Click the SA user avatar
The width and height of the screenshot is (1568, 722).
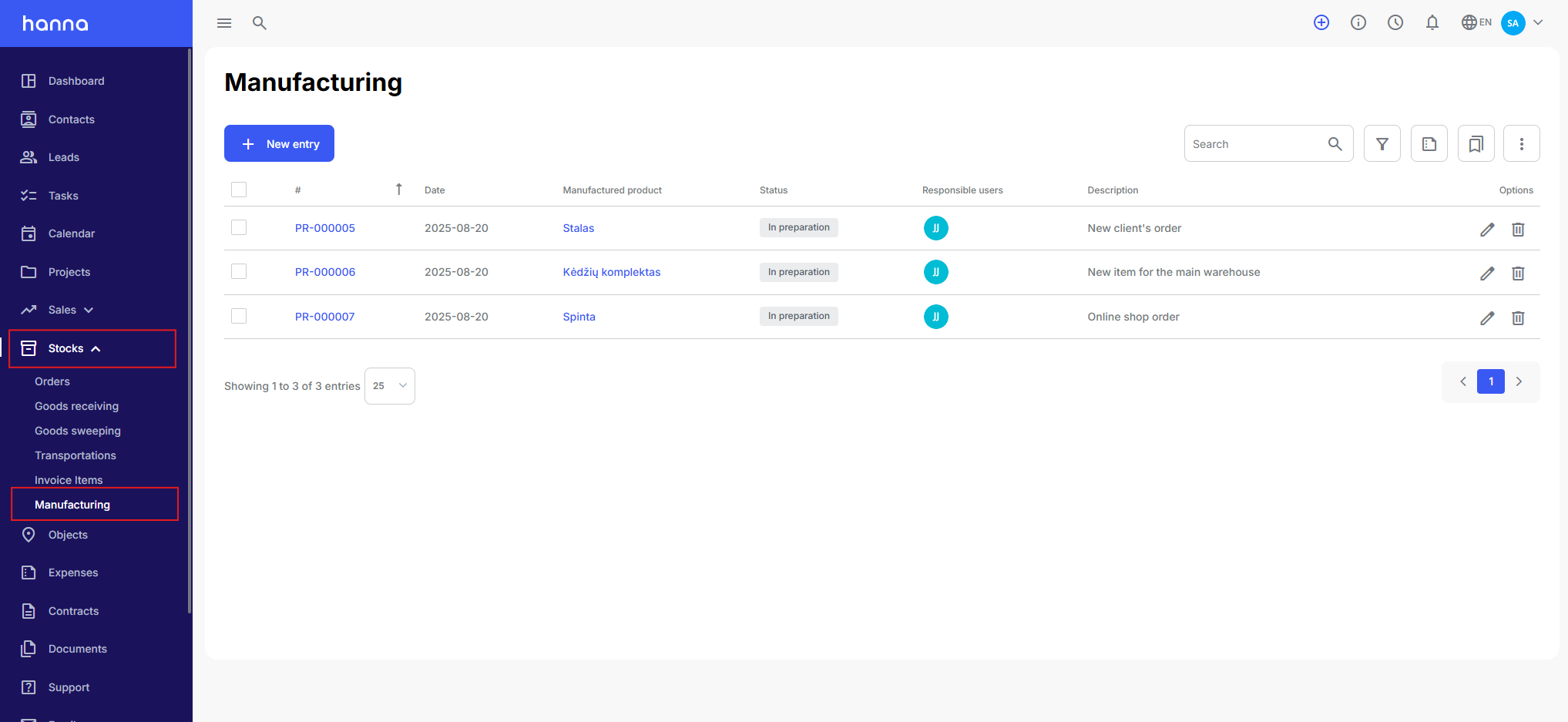(x=1513, y=23)
